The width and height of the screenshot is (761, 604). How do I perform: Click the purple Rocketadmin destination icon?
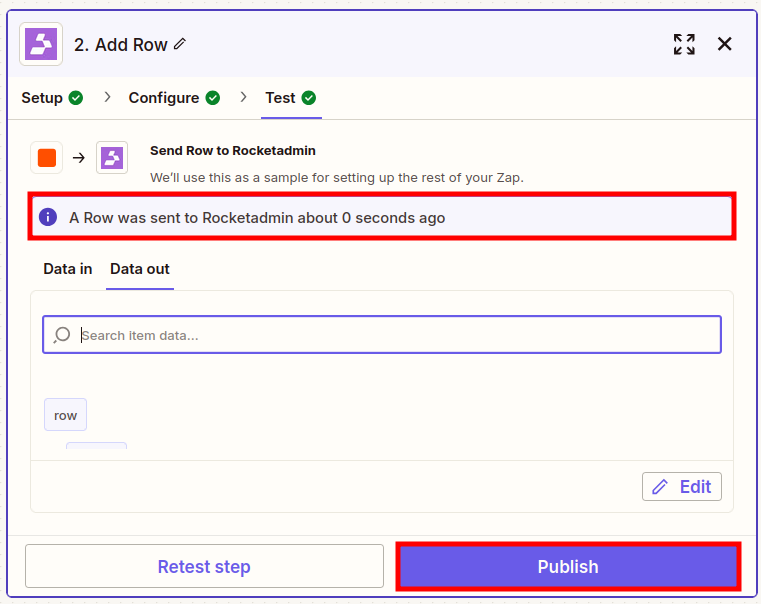[112, 158]
